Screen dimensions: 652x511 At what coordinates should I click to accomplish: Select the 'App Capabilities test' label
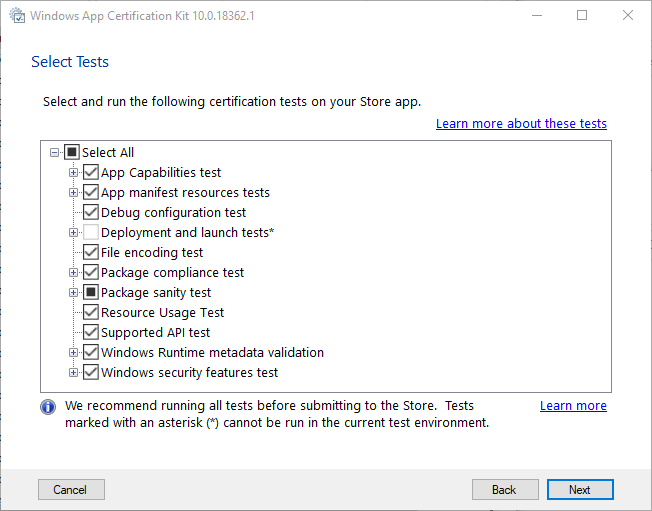click(x=161, y=173)
